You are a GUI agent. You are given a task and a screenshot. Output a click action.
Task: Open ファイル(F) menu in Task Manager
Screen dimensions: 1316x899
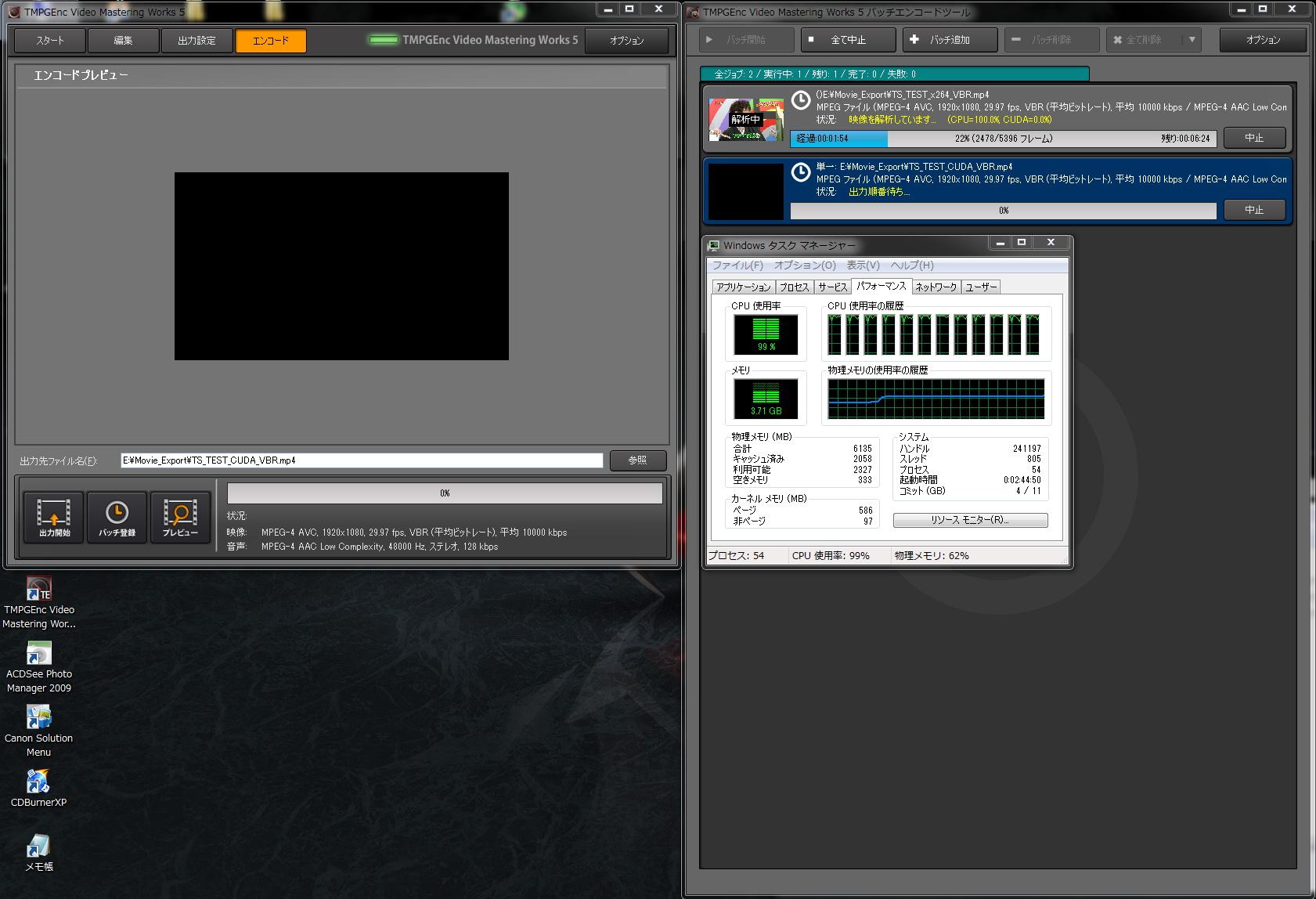[x=737, y=265]
